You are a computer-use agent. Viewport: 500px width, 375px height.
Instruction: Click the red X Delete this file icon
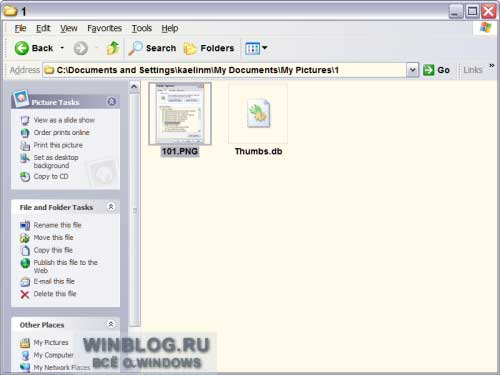(x=25, y=294)
